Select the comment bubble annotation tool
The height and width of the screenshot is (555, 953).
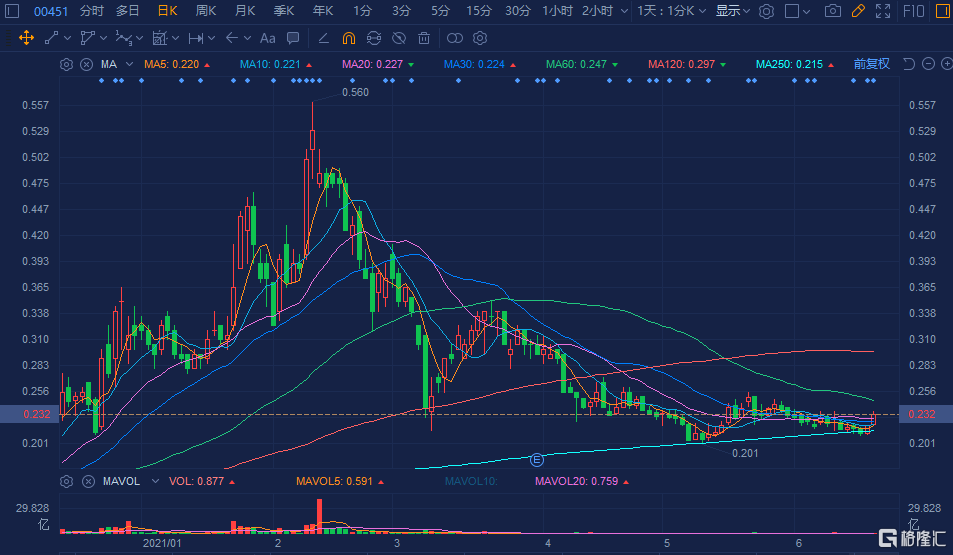tap(293, 38)
